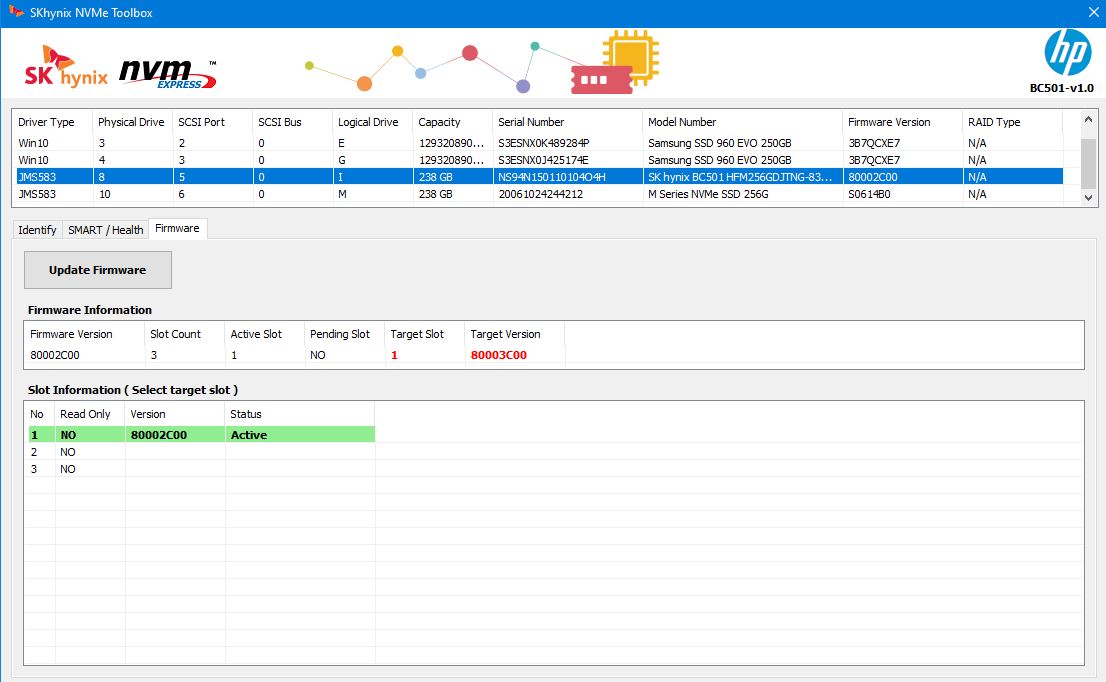Click the NVM Express logo

(x=168, y=74)
